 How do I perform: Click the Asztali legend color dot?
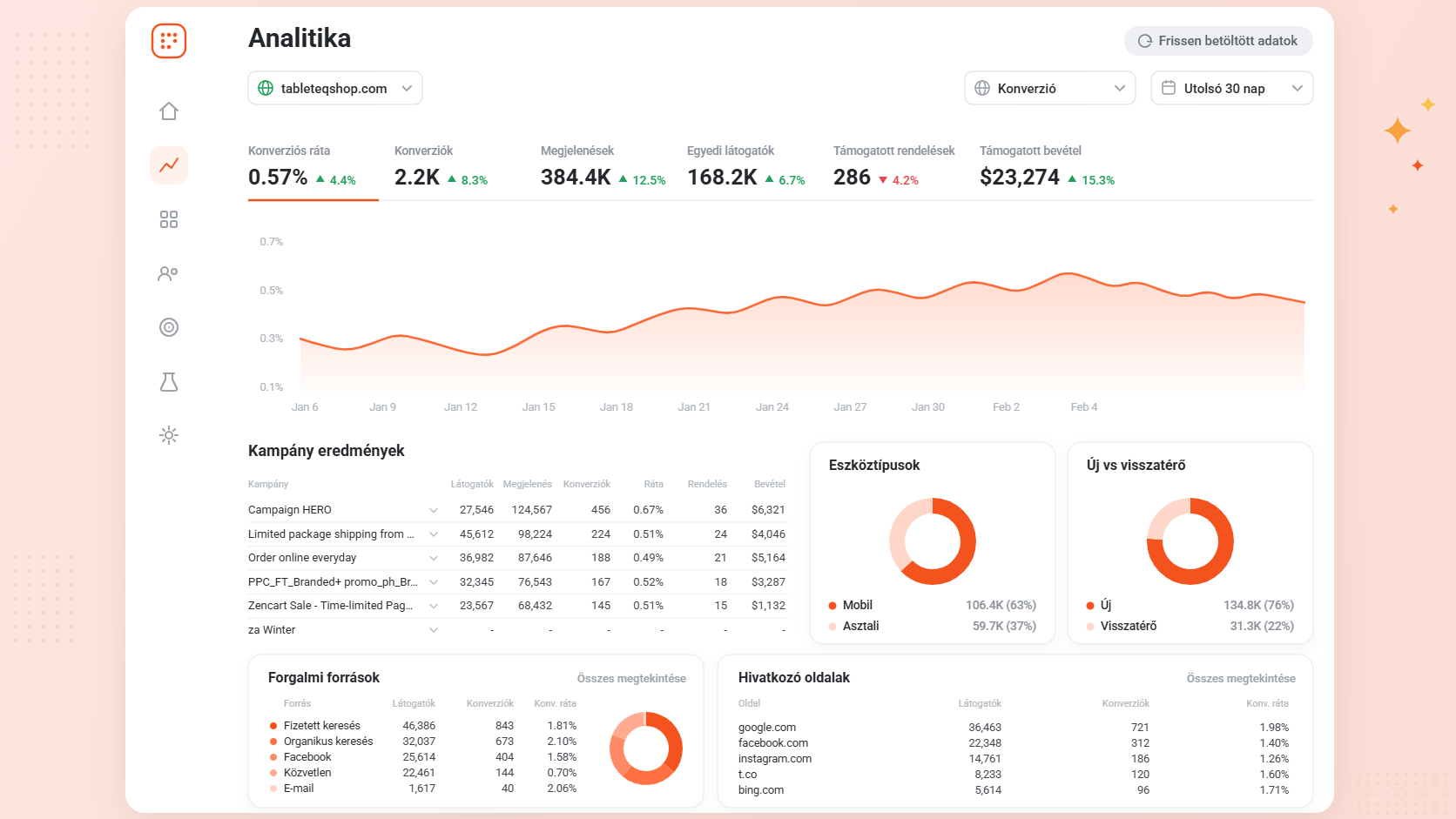coord(832,627)
